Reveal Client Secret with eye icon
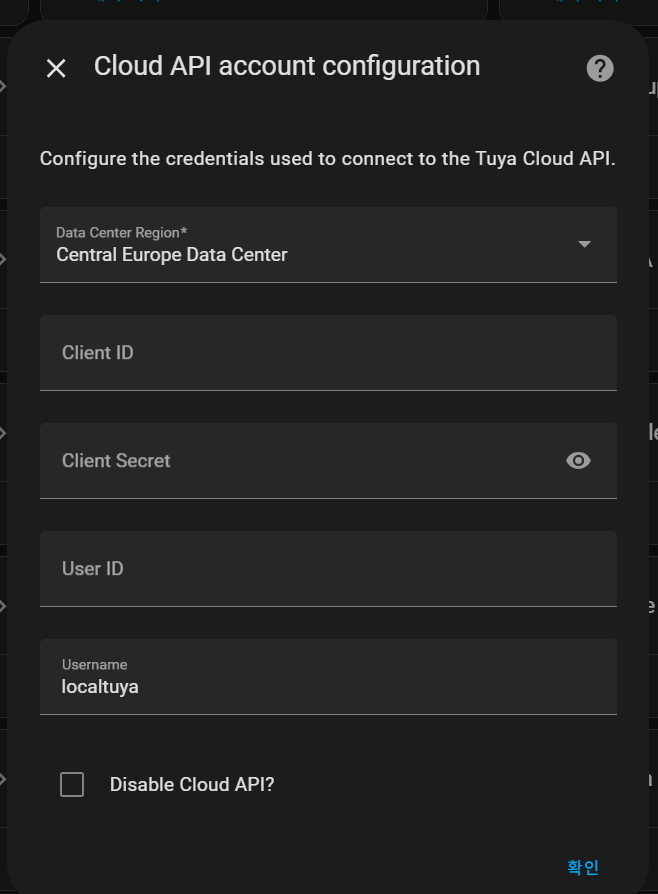658x894 pixels. coord(578,461)
